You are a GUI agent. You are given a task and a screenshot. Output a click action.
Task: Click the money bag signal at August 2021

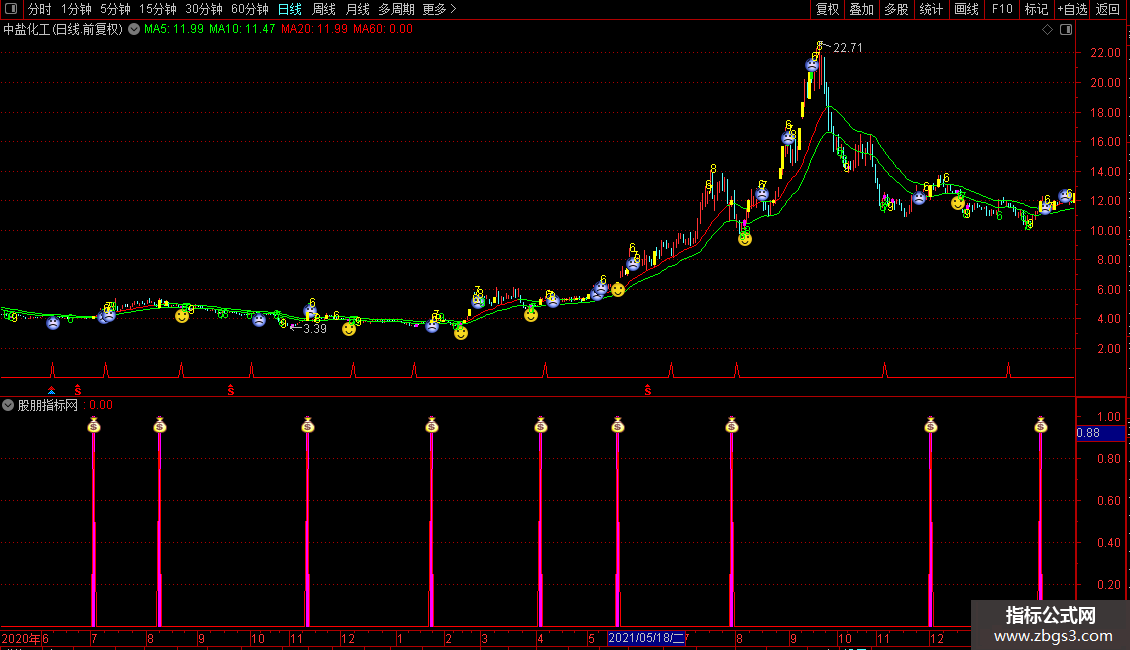tap(731, 424)
